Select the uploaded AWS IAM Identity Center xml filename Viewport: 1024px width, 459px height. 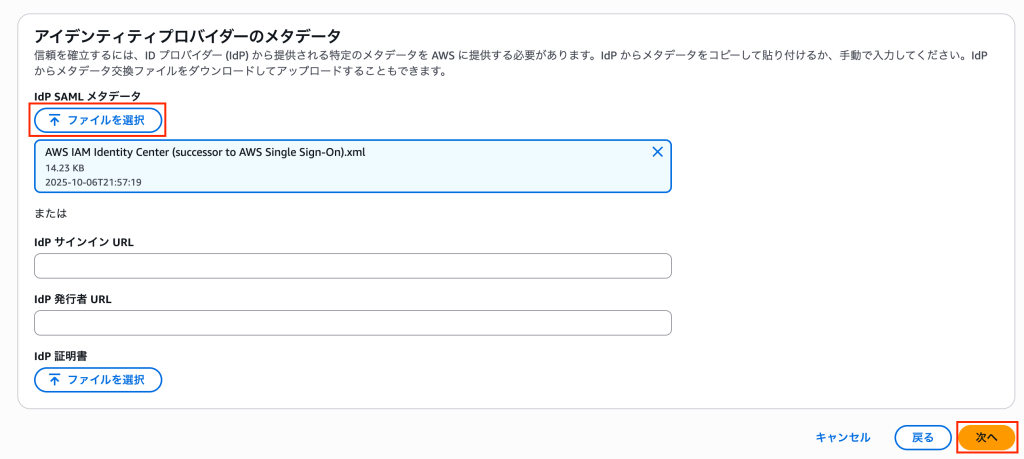click(x=205, y=152)
